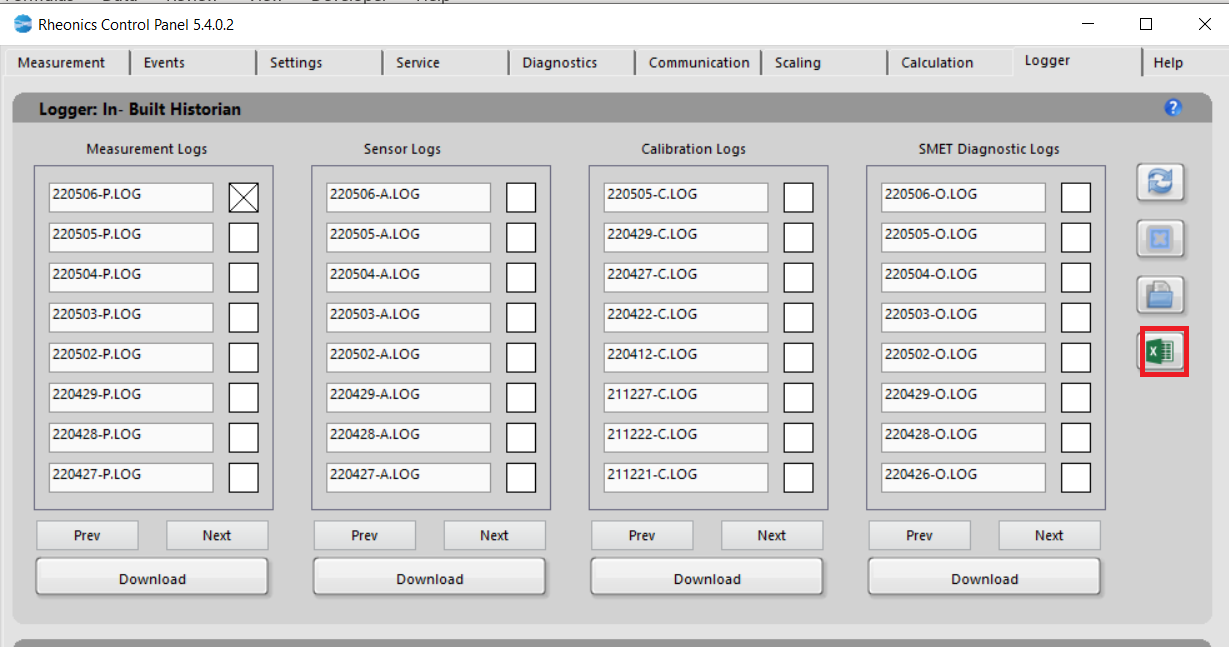Check the 220429-P.LOG checkbox

(x=244, y=398)
